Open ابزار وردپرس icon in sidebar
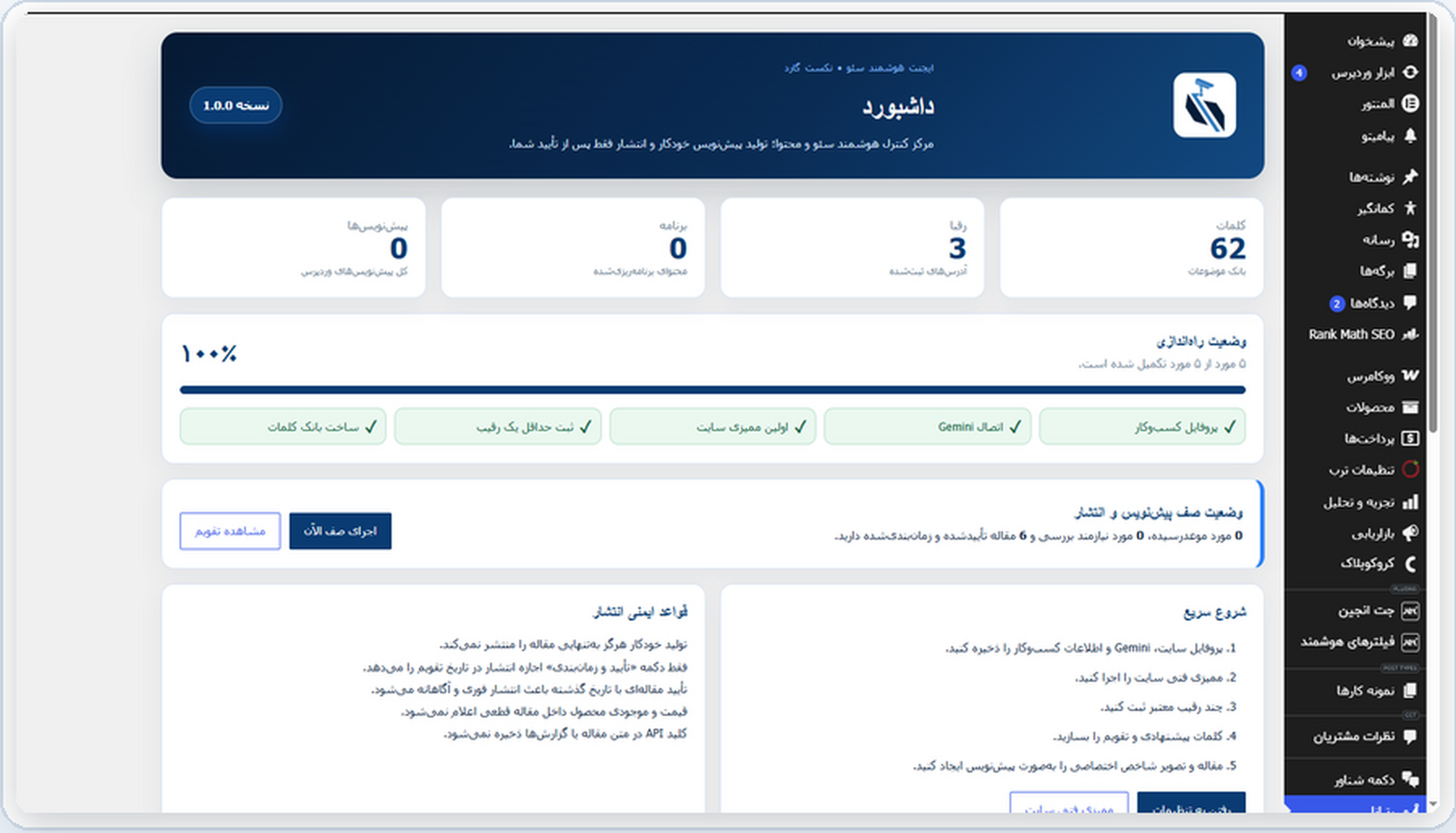The width and height of the screenshot is (1456, 833). (x=1410, y=72)
